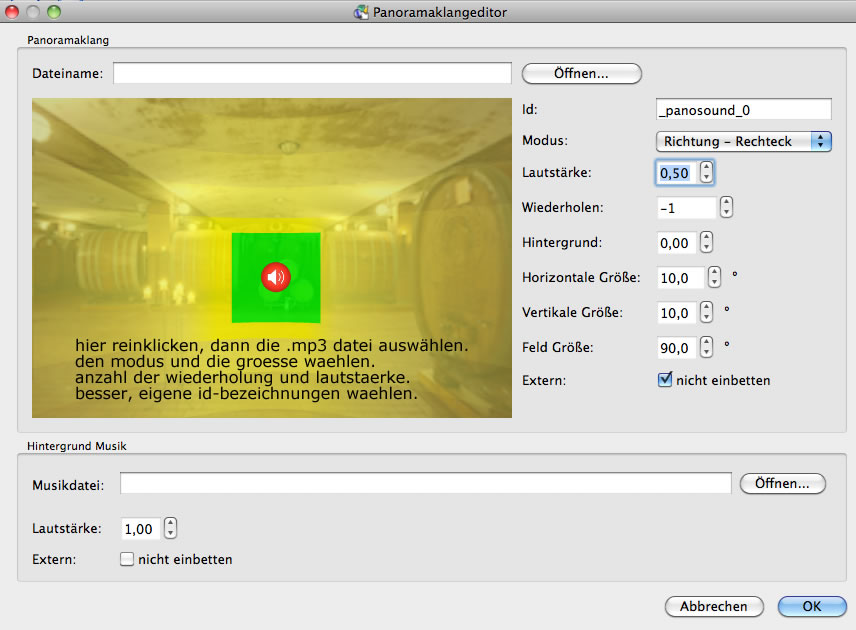
Task: Confirm the dialog with OK
Action: 811,606
